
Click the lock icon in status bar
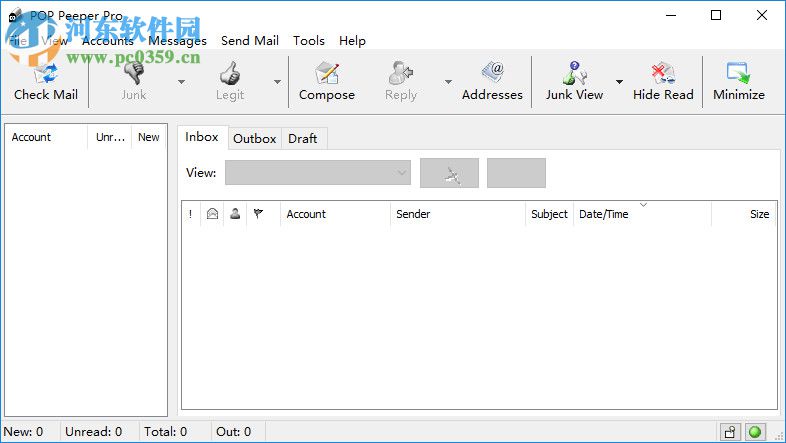(730, 431)
